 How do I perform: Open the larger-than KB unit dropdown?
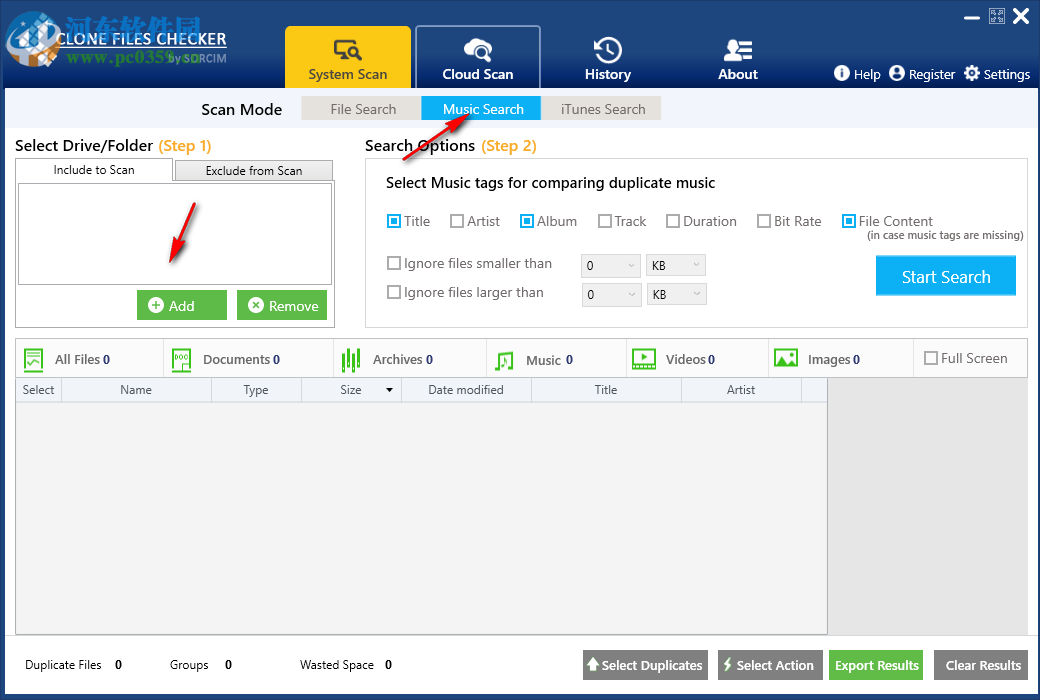[x=676, y=295]
